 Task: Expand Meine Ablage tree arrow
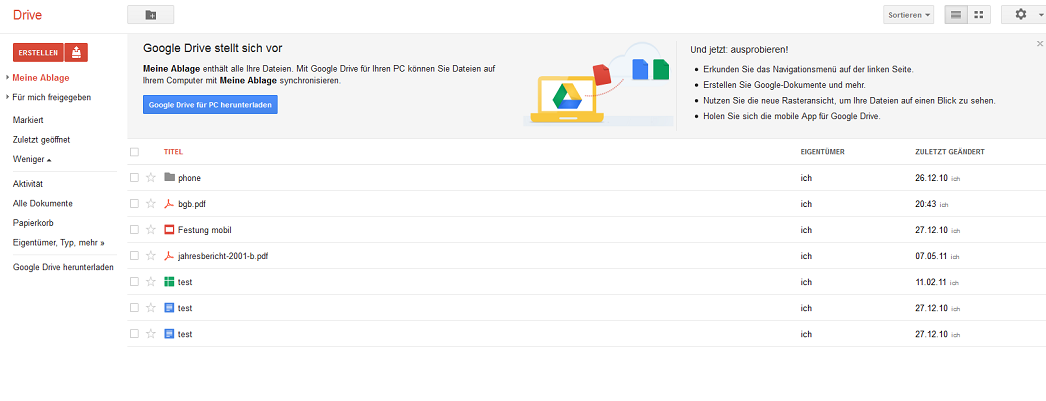pyautogui.click(x=7, y=78)
